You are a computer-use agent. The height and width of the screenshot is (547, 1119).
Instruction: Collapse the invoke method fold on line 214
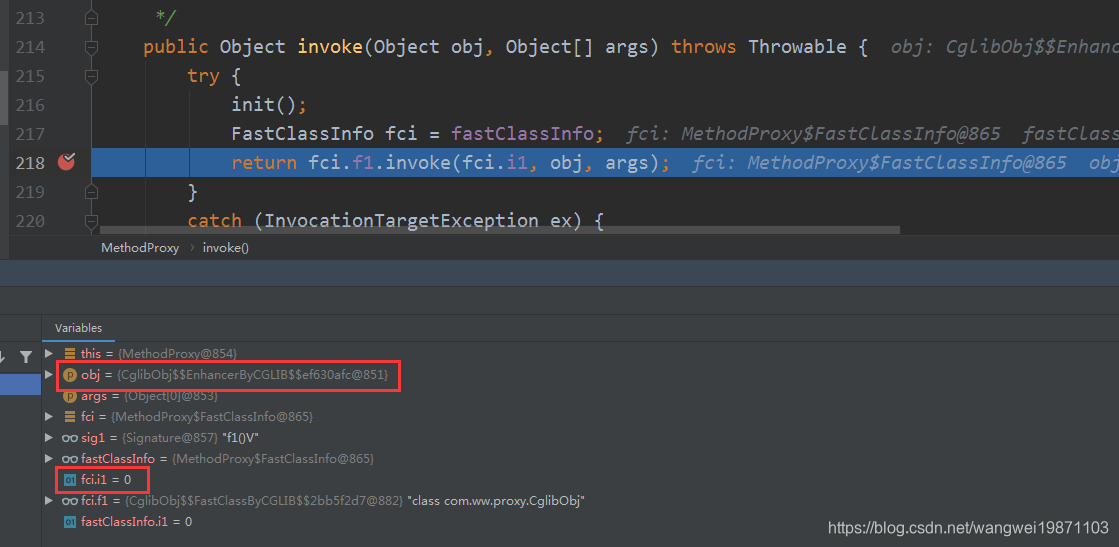[91, 47]
